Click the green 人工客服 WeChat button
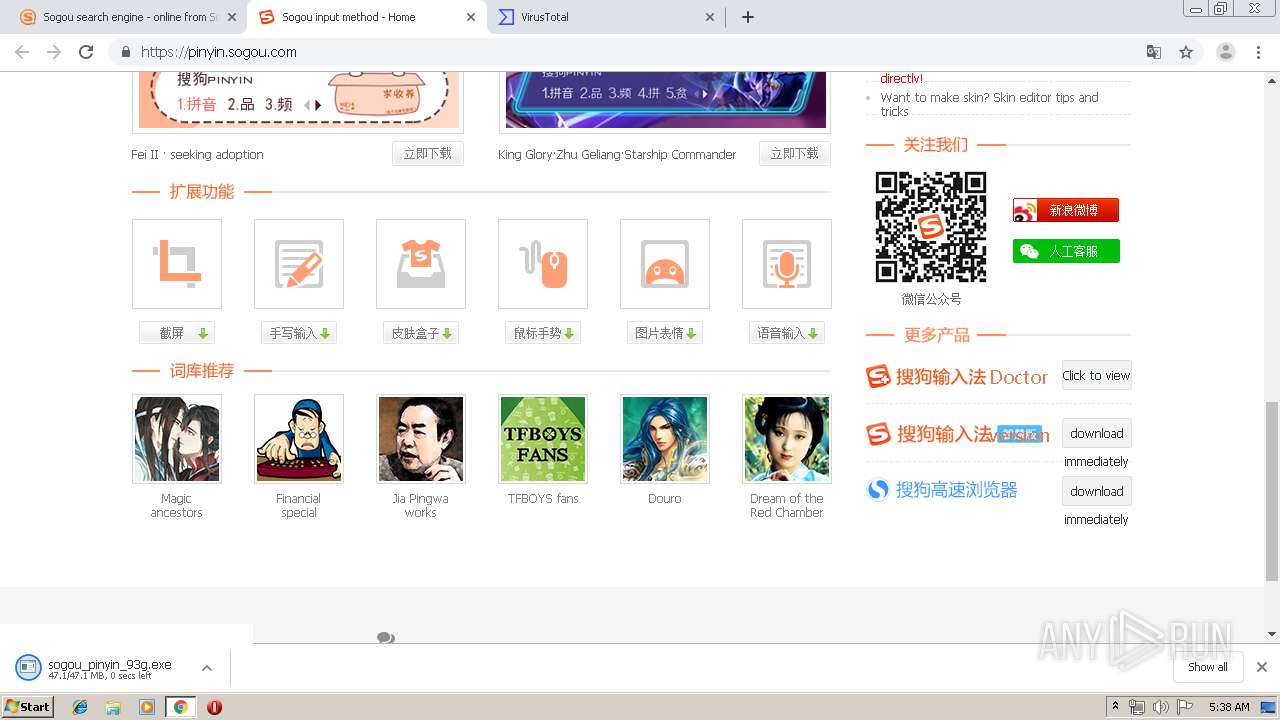Viewport: 1280px width, 720px height. (x=1066, y=251)
